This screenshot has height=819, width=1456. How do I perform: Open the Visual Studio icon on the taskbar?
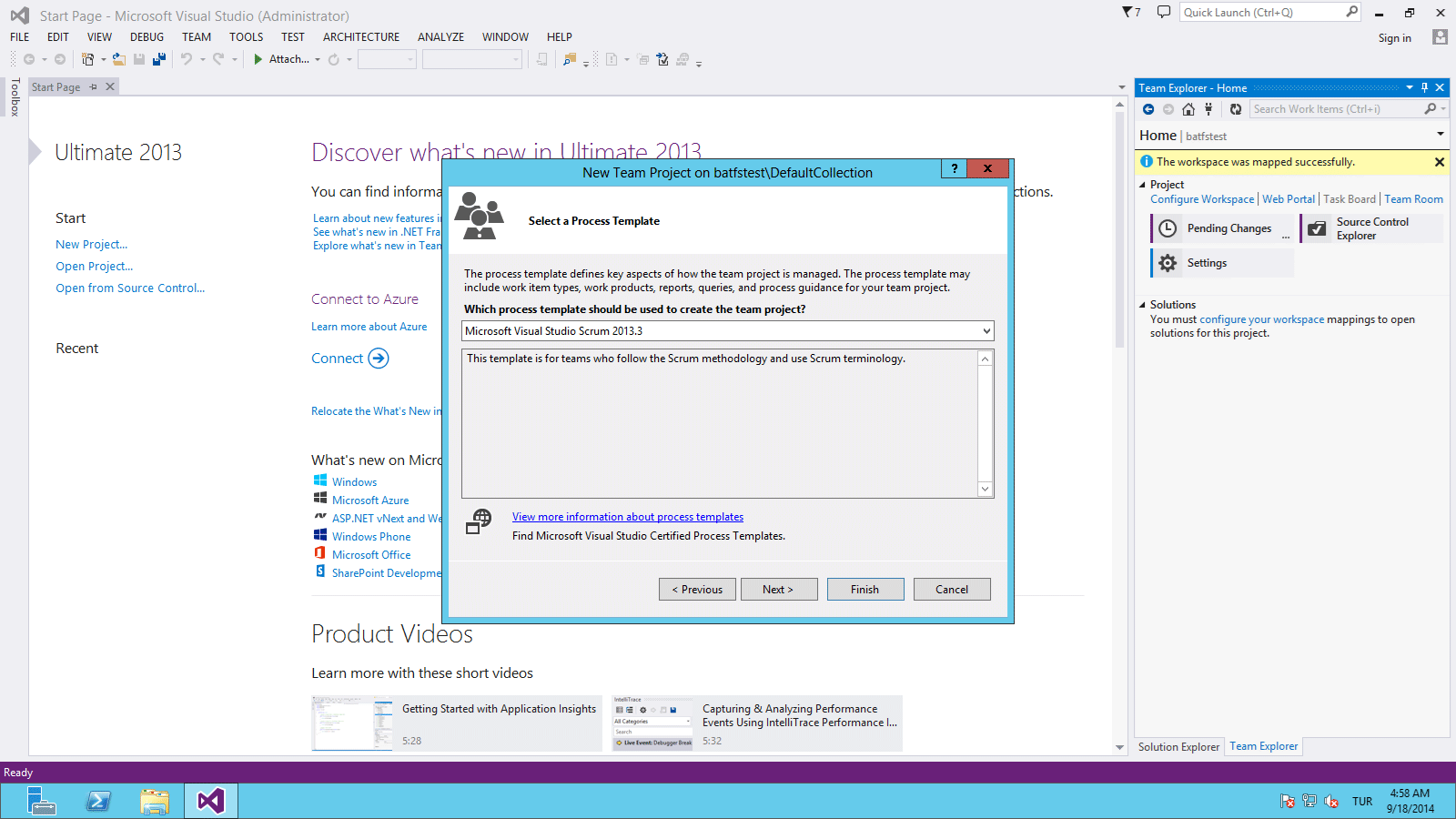click(210, 801)
